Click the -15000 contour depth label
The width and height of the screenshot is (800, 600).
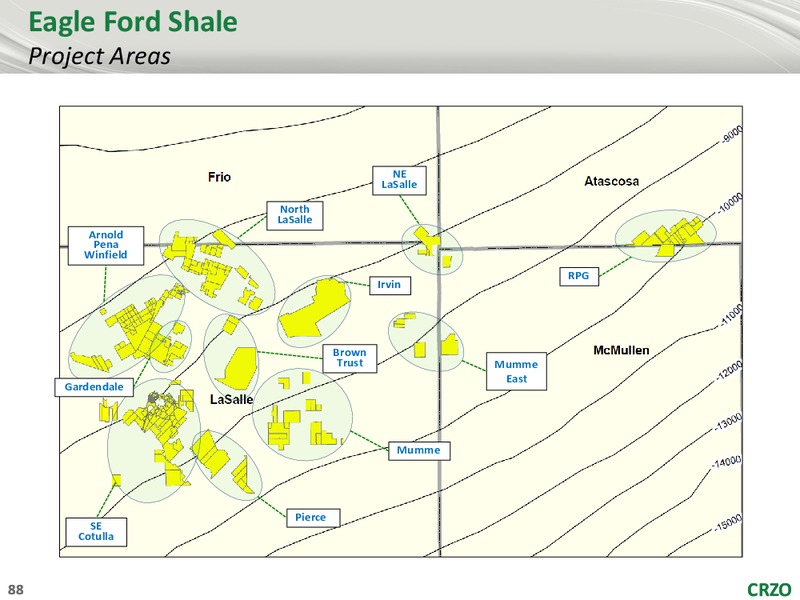coord(728,523)
